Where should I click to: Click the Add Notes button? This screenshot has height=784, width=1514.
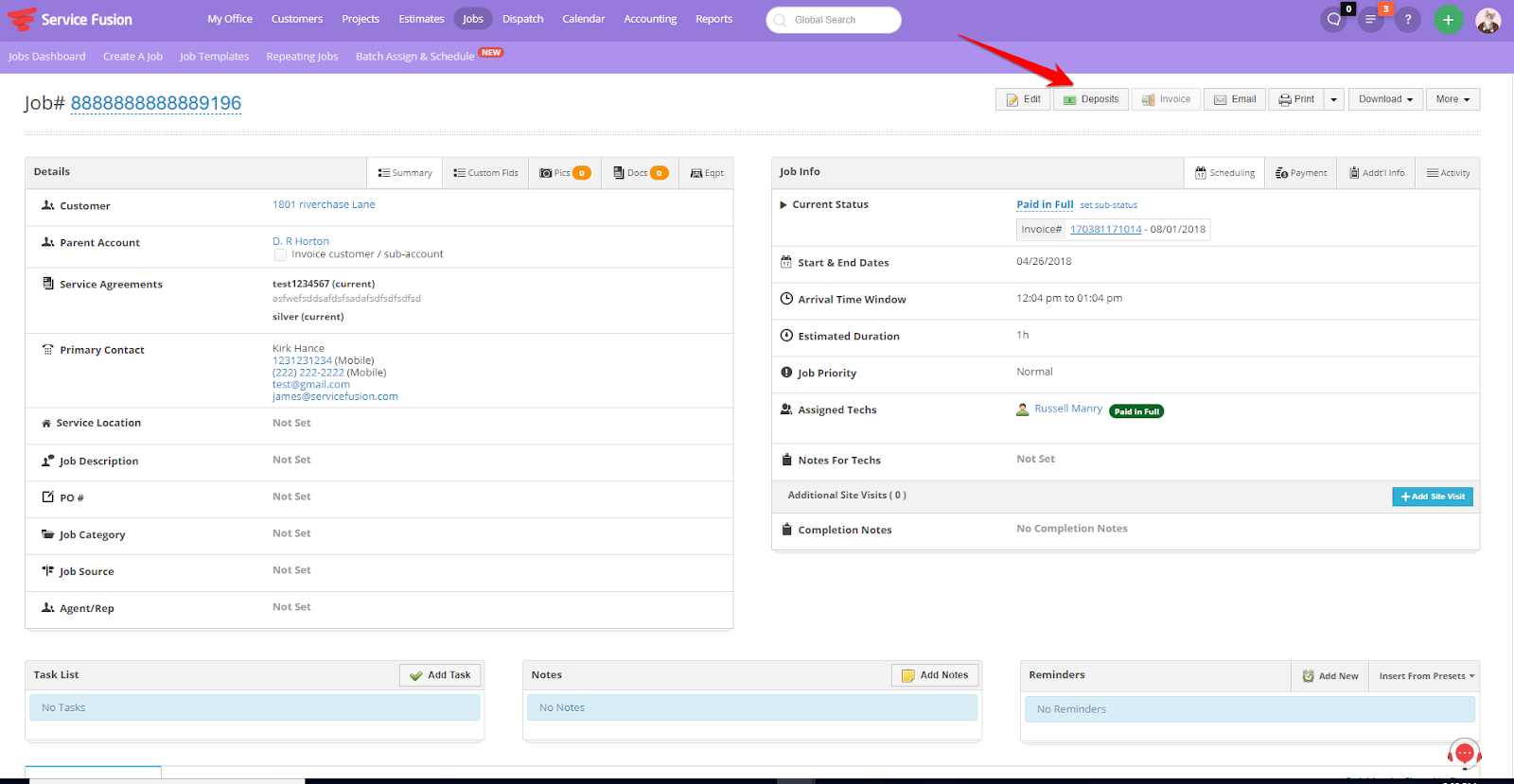point(935,675)
